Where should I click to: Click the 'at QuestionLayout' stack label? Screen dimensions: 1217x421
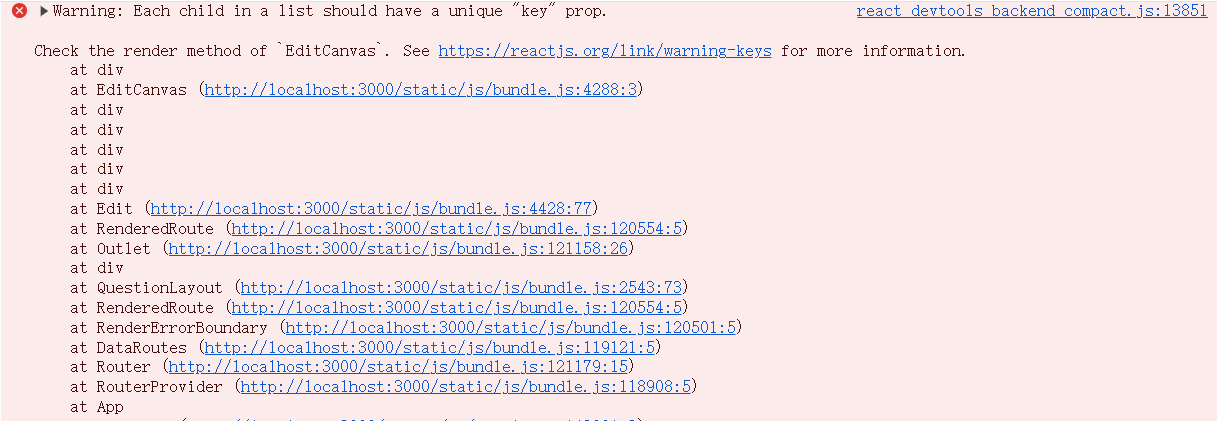point(146,288)
